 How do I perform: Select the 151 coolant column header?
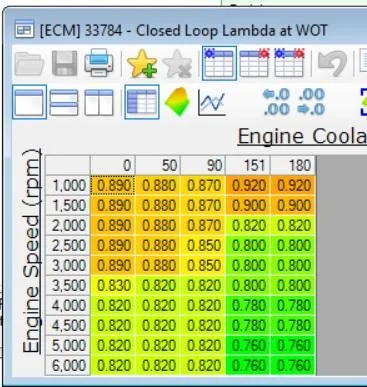[248, 165]
